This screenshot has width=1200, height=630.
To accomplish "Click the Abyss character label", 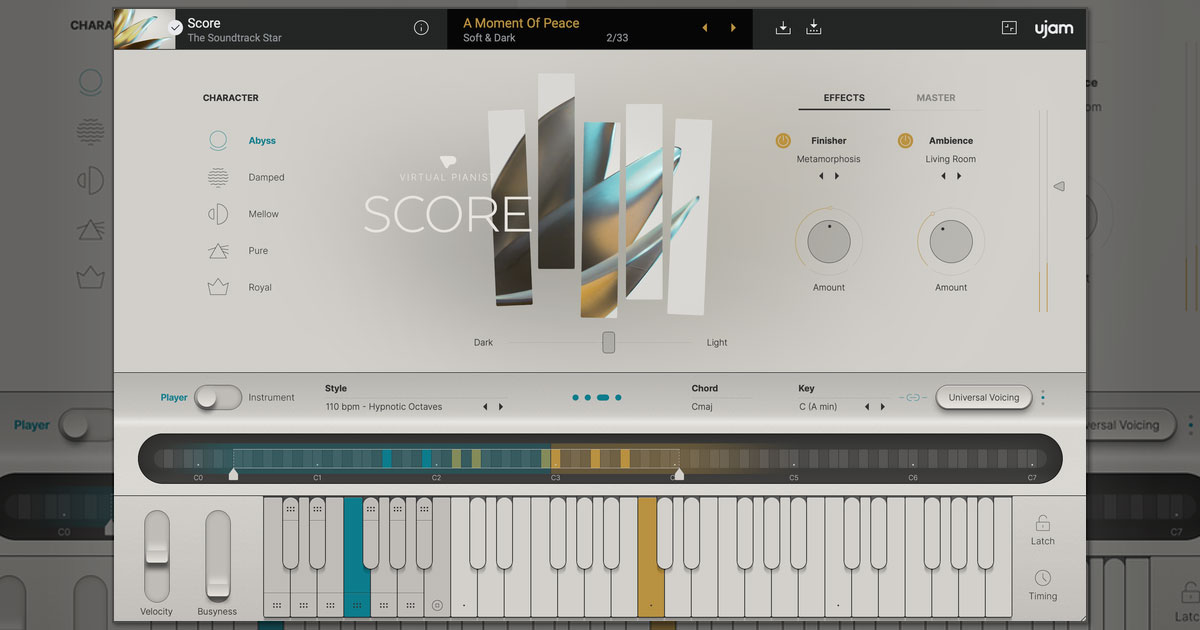I will pyautogui.click(x=262, y=141).
